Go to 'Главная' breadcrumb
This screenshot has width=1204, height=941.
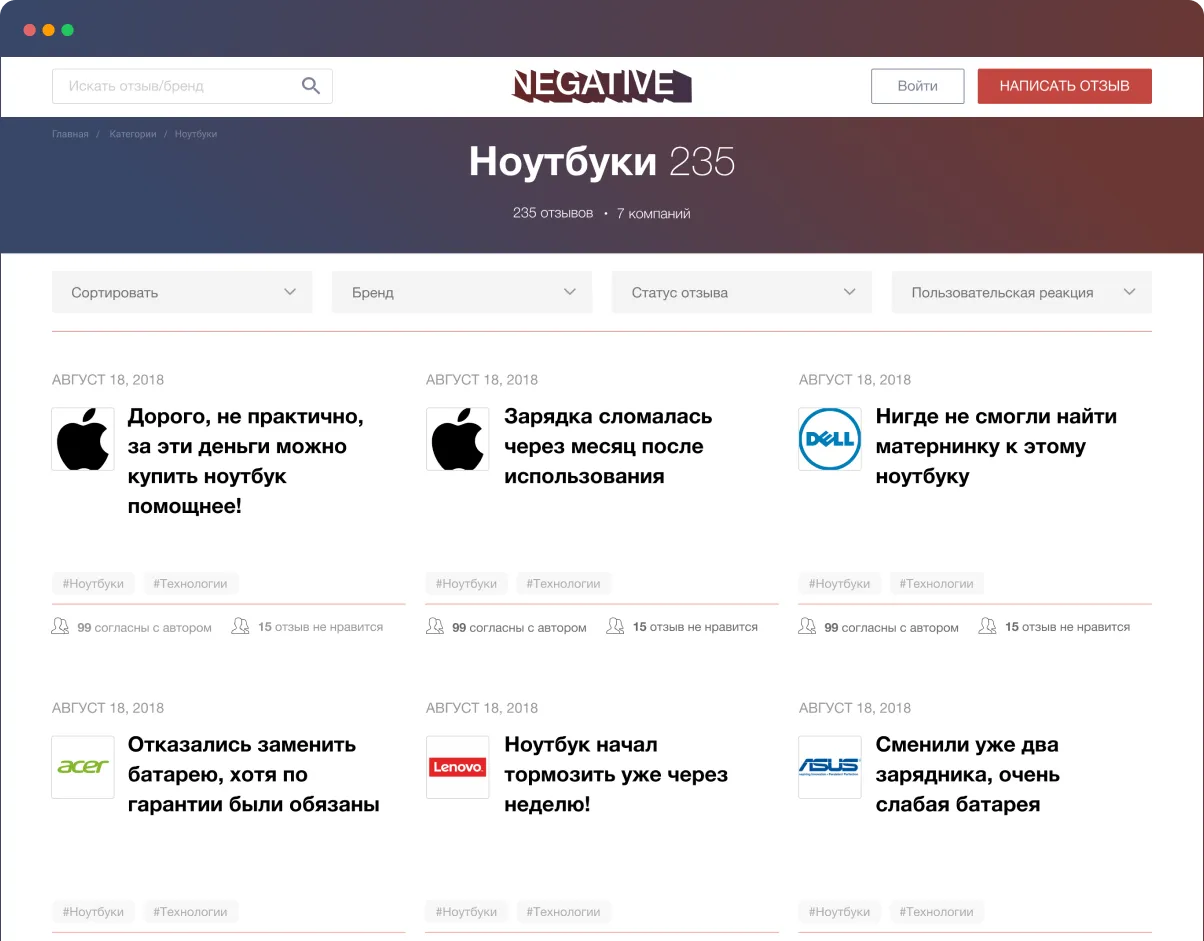click(x=70, y=134)
